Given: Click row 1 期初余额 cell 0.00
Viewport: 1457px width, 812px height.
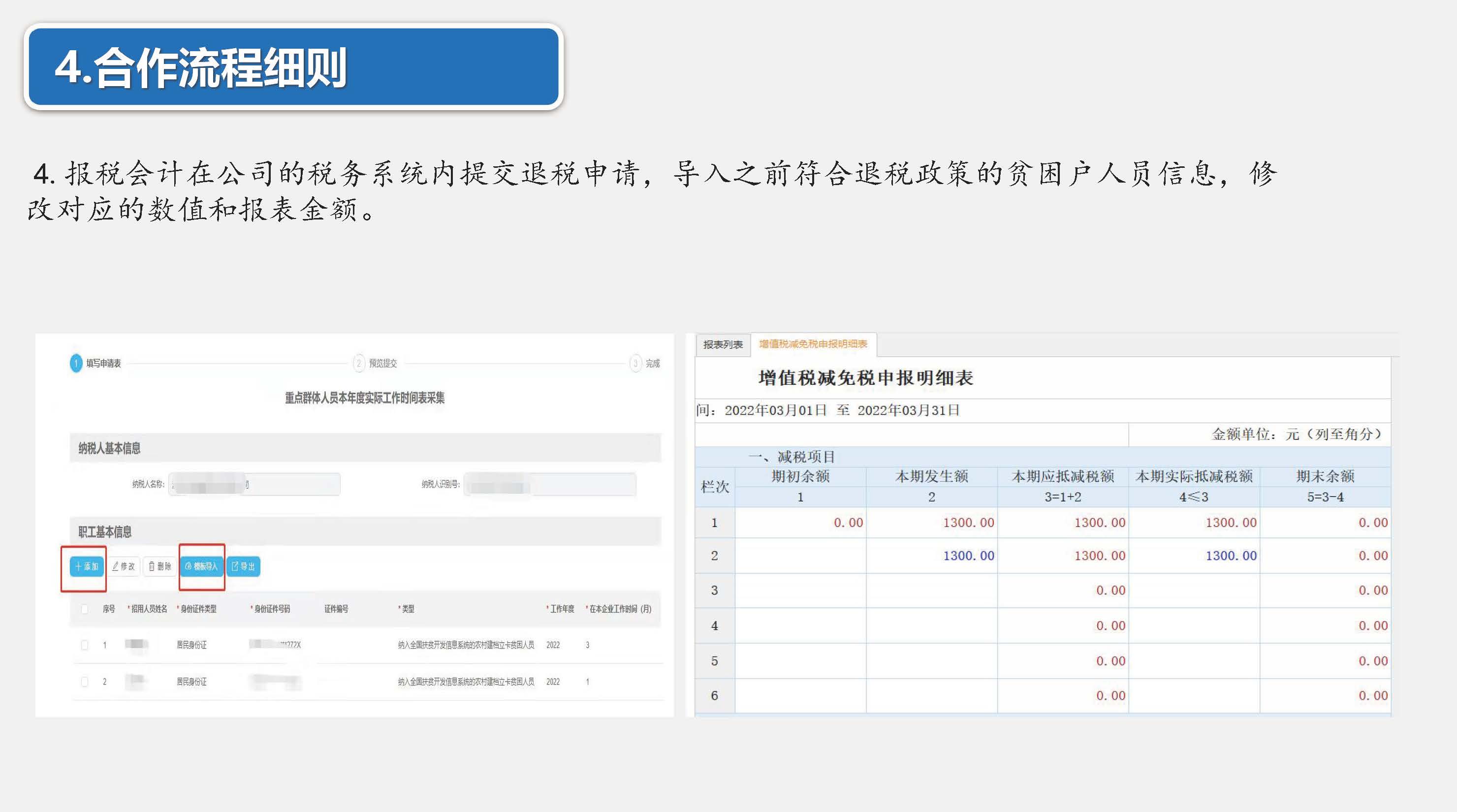Looking at the screenshot, I should tap(800, 523).
